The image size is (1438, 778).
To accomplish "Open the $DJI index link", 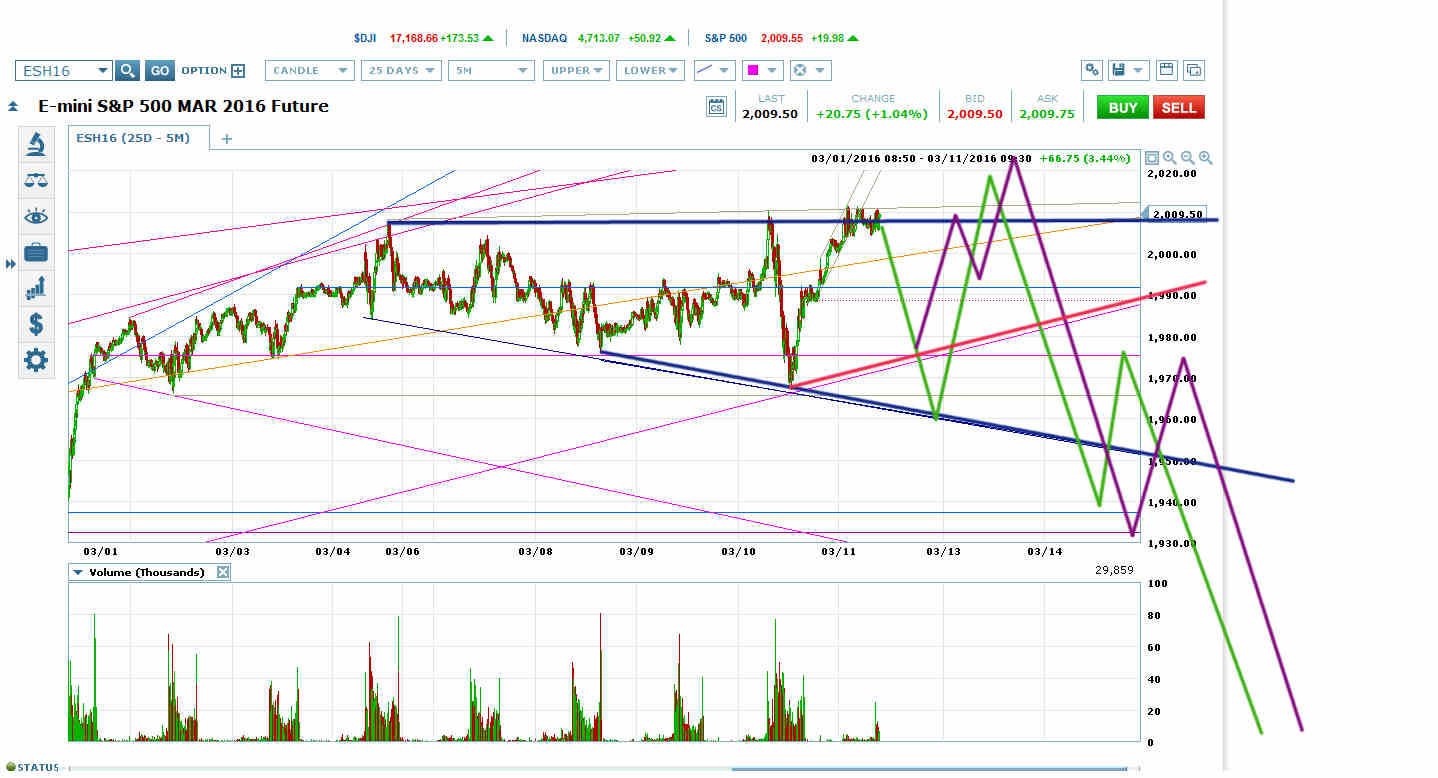I will tap(366, 38).
